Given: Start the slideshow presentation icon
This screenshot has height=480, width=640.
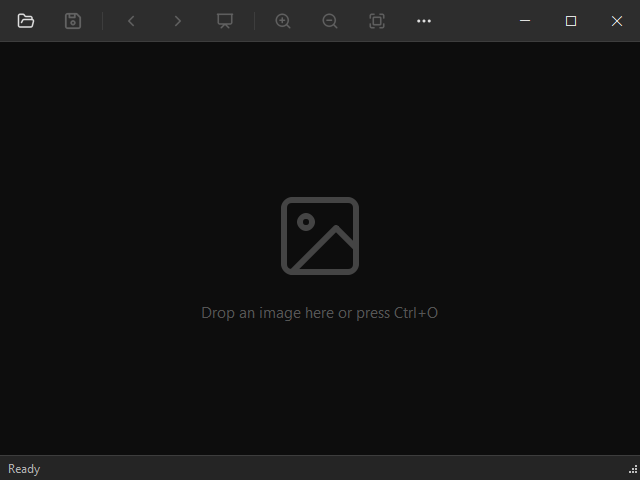Looking at the screenshot, I should [x=225, y=21].
